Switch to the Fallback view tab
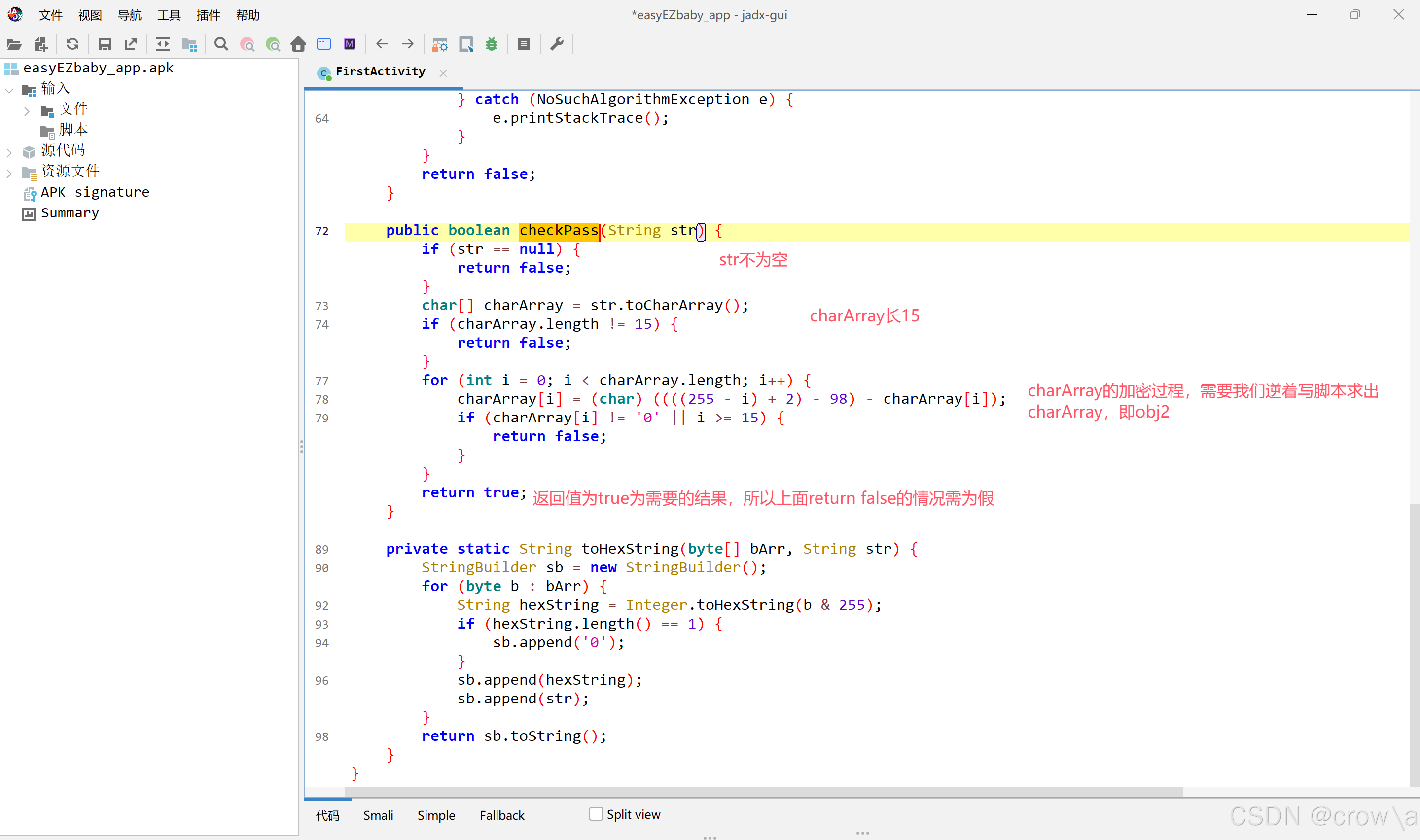 coord(502,815)
